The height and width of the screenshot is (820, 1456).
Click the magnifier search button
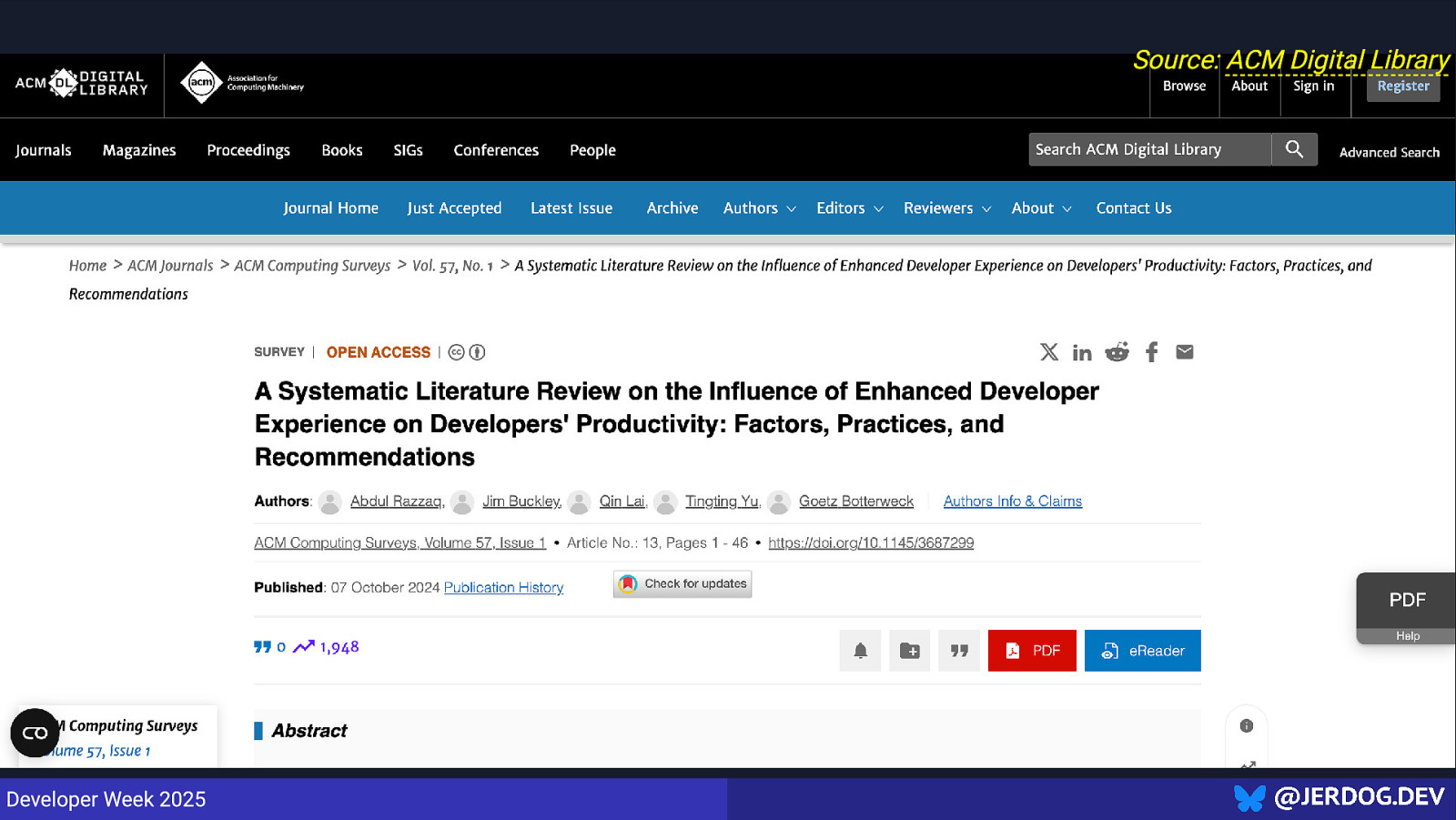[1294, 149]
